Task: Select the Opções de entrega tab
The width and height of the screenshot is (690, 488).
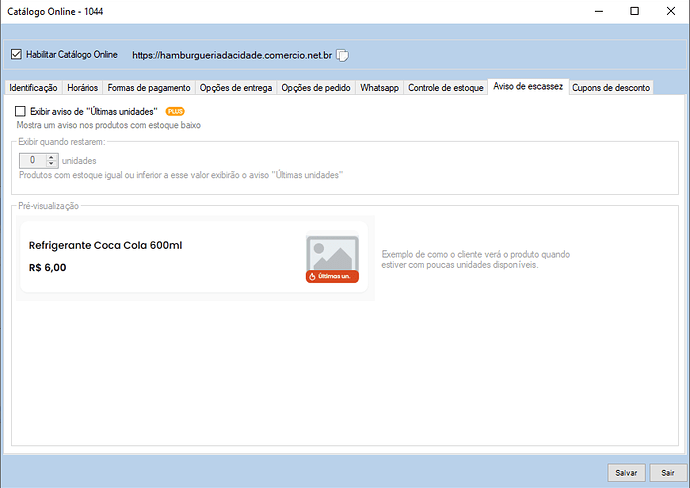Action: coord(236,88)
